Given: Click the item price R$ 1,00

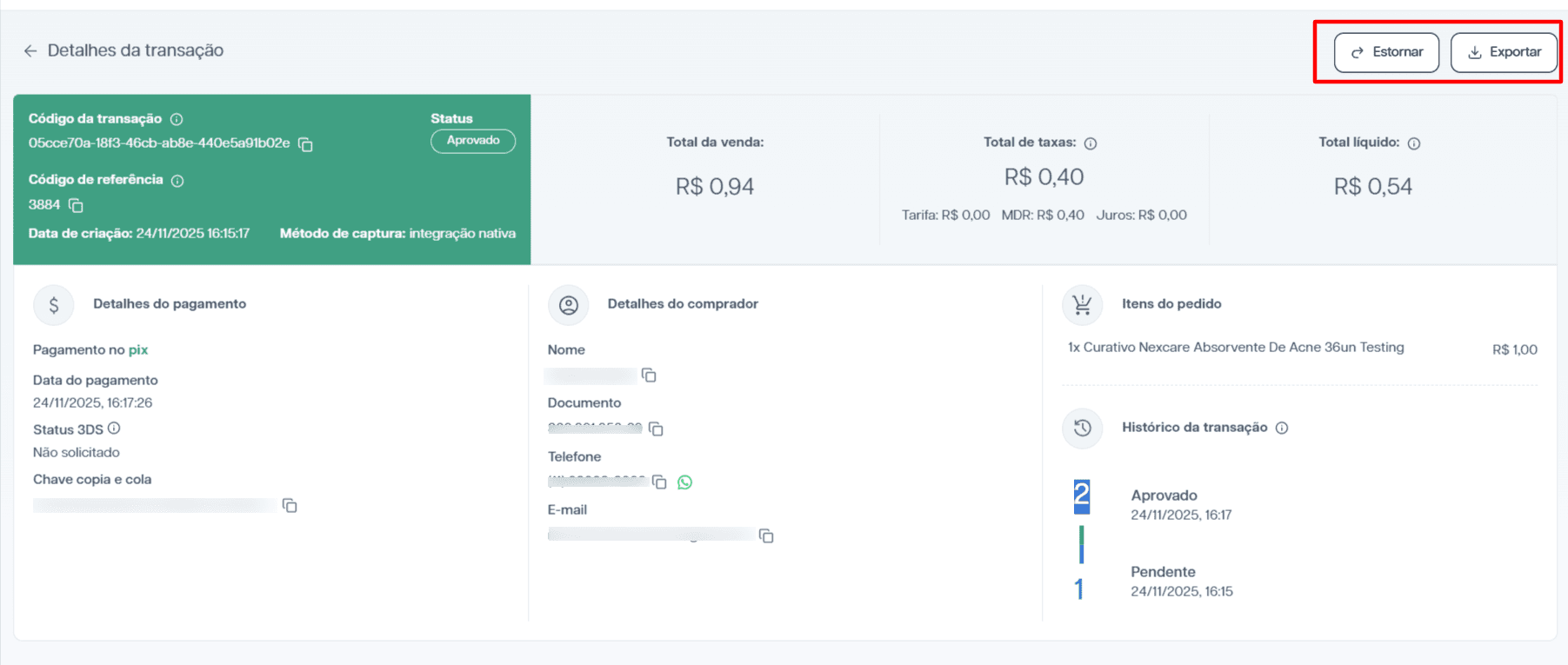Looking at the screenshot, I should pyautogui.click(x=1515, y=349).
